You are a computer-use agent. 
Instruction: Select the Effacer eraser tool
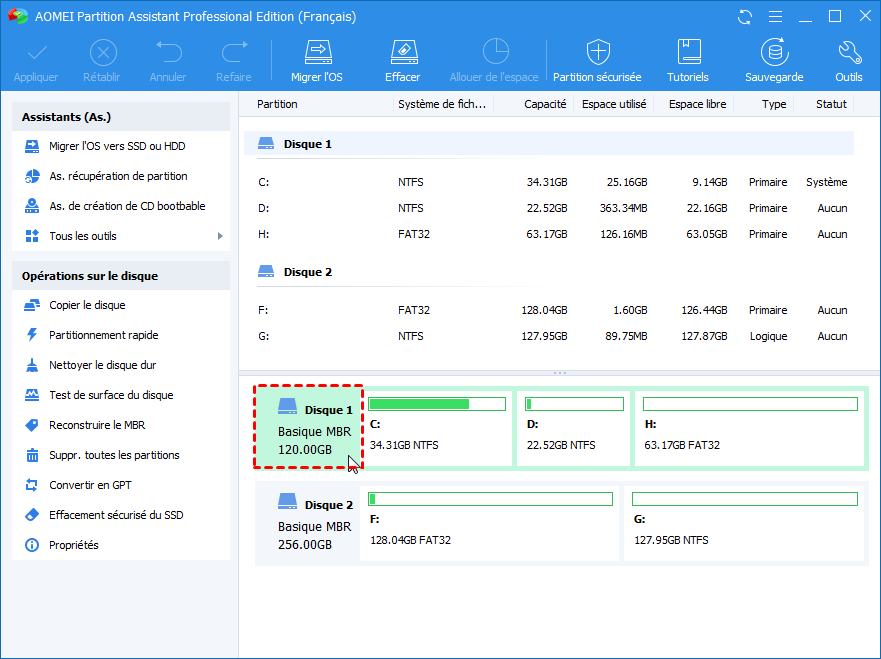point(402,61)
